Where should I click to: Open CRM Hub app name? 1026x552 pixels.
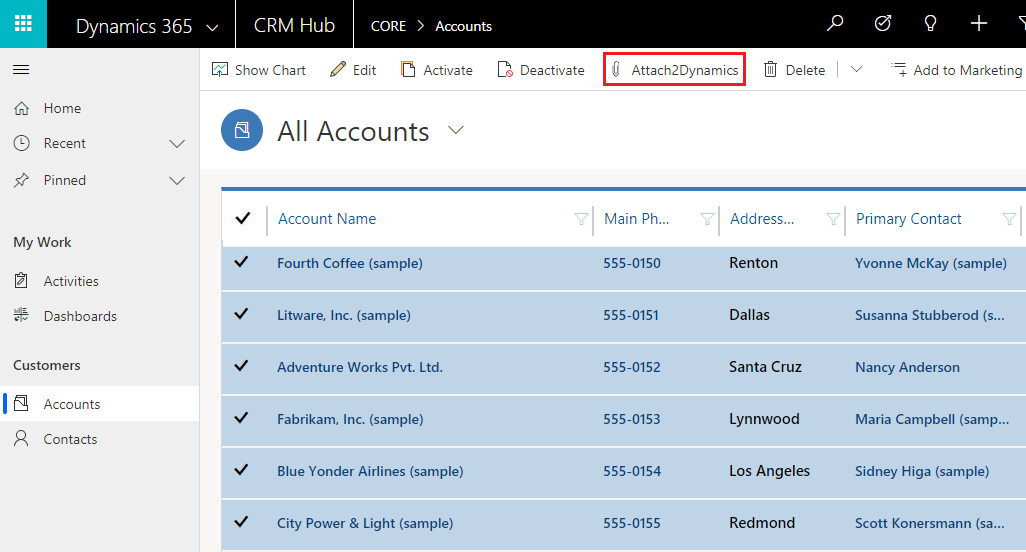294,26
